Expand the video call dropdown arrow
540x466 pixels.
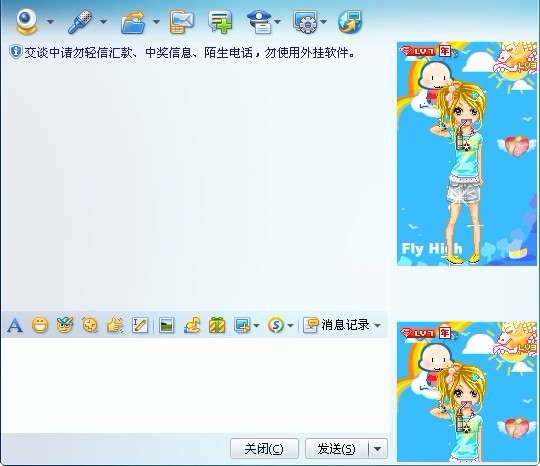(51, 22)
